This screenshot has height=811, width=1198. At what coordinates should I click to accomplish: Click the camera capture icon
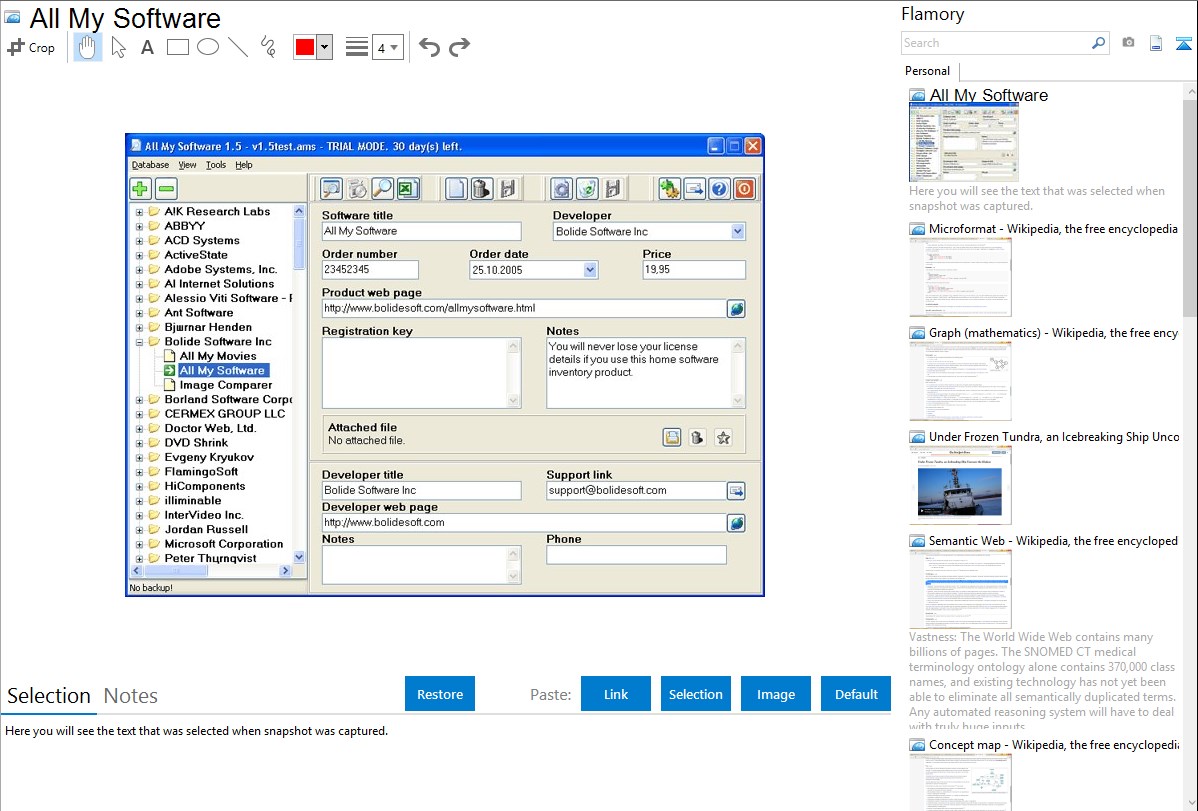1128,43
